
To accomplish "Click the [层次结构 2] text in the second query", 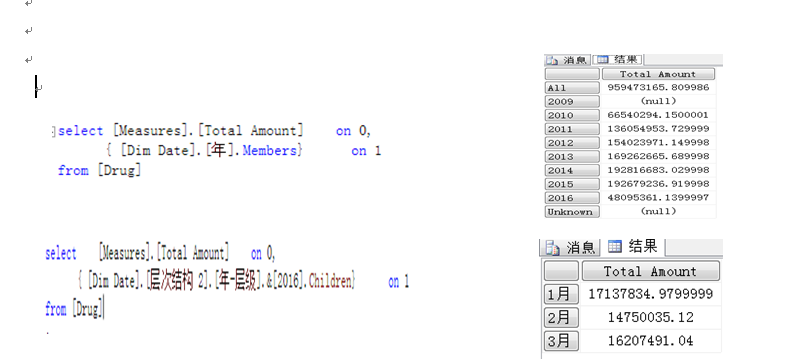I will tap(178, 281).
